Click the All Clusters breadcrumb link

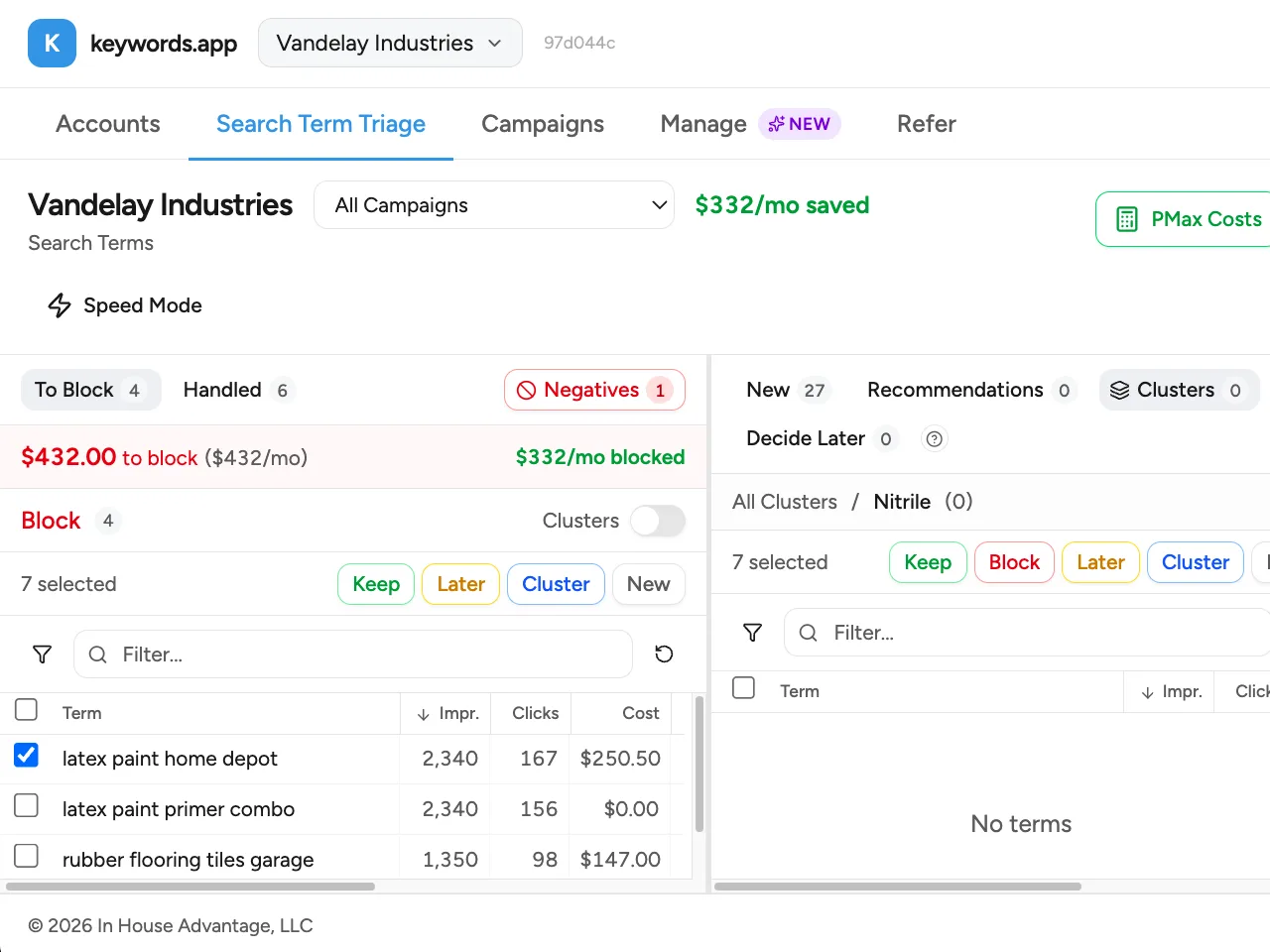point(785,502)
